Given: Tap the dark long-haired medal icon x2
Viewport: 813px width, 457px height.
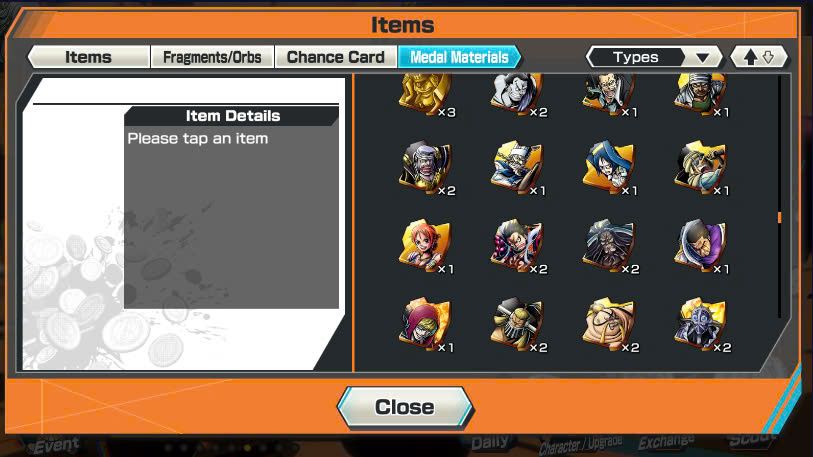Looking at the screenshot, I should click(x=609, y=246).
